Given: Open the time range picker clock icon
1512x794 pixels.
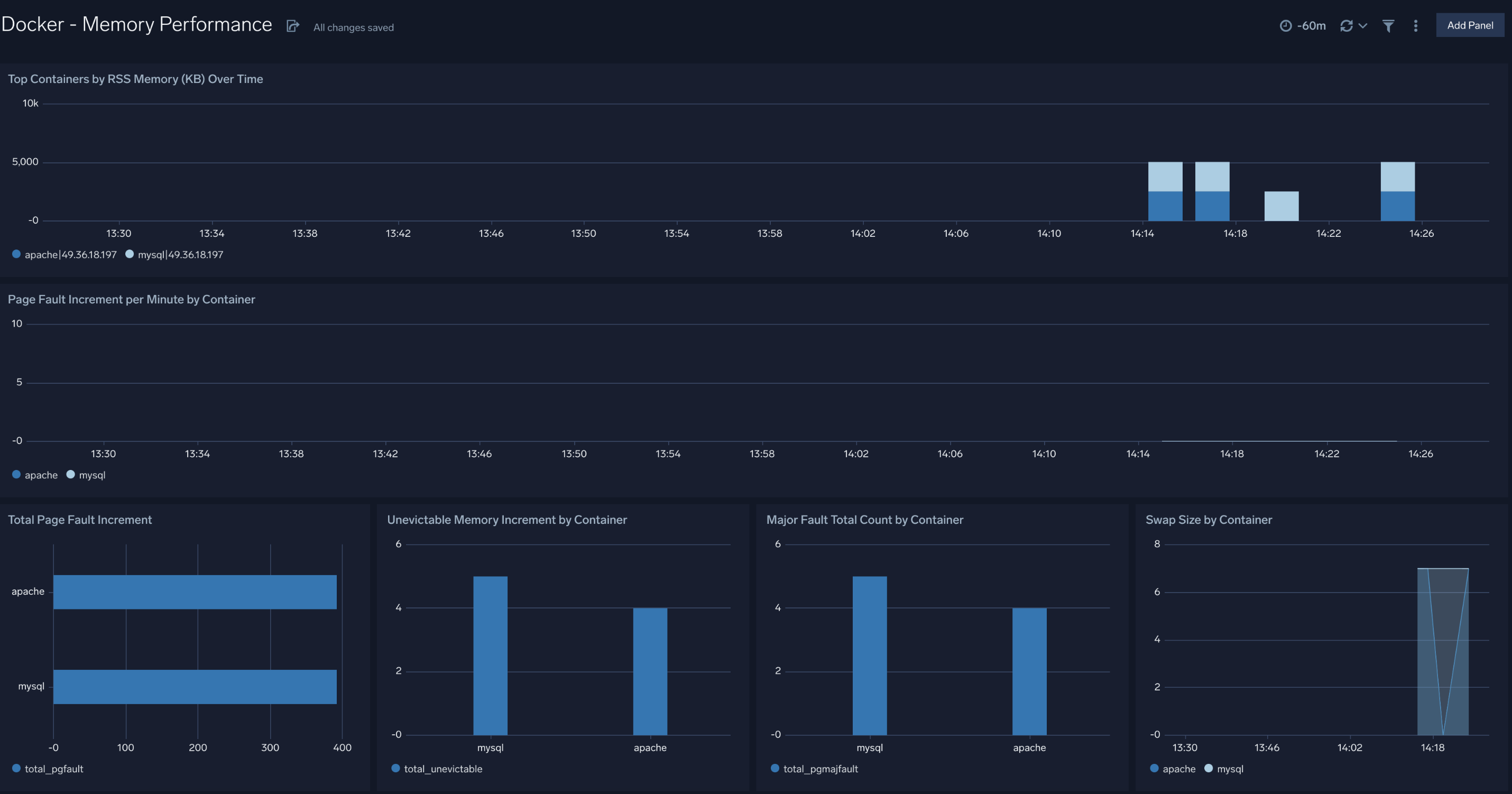Looking at the screenshot, I should [x=1286, y=25].
